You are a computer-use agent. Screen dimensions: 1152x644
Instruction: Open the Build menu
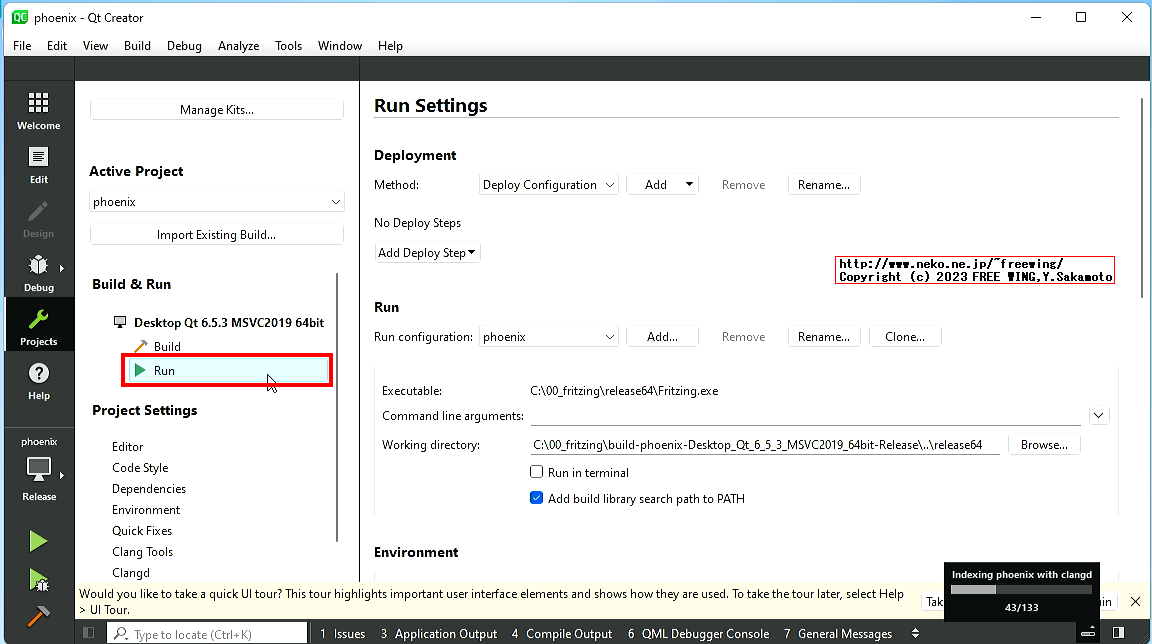click(137, 46)
